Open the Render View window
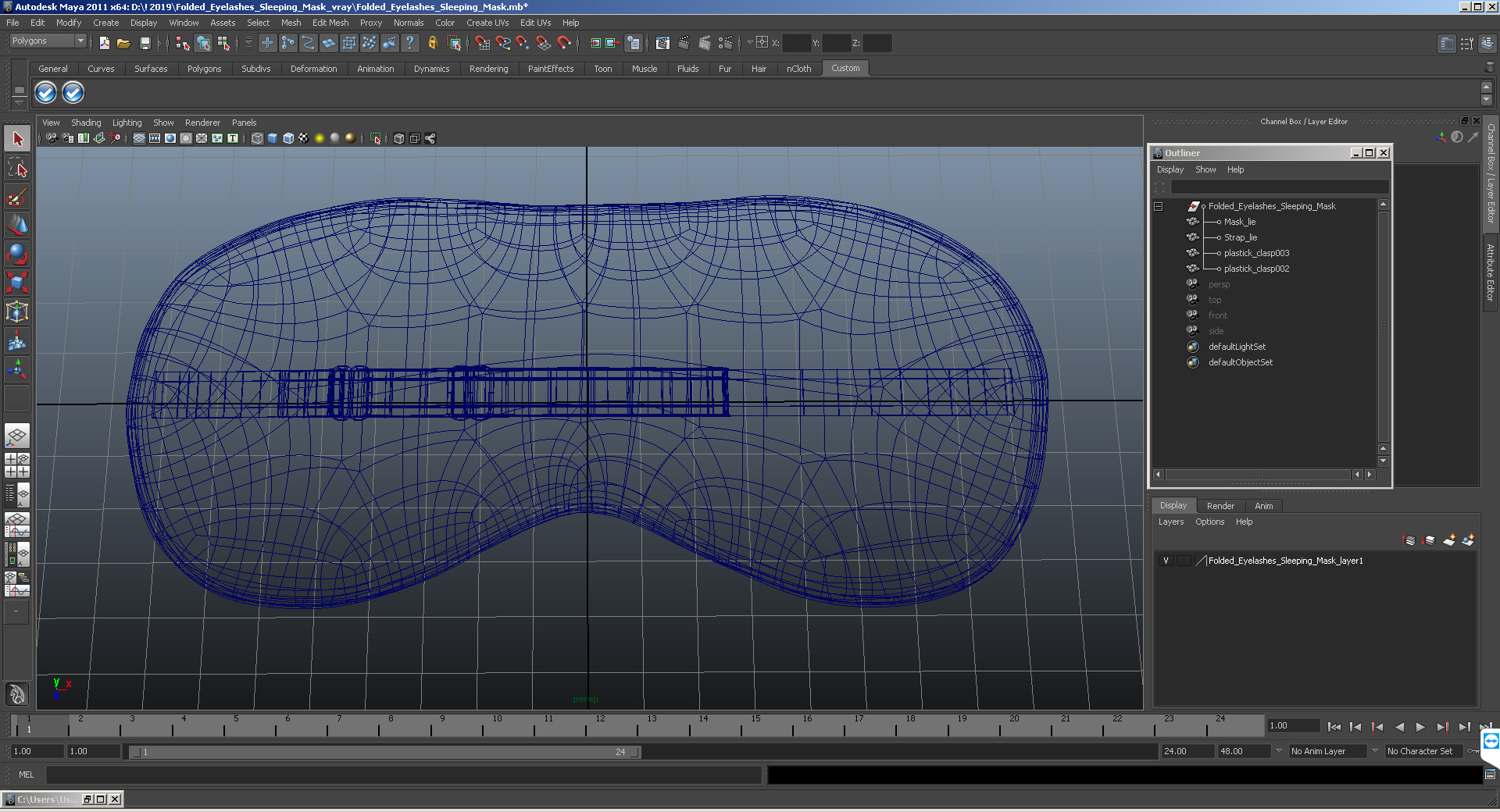This screenshot has height=812, width=1500. tap(663, 44)
